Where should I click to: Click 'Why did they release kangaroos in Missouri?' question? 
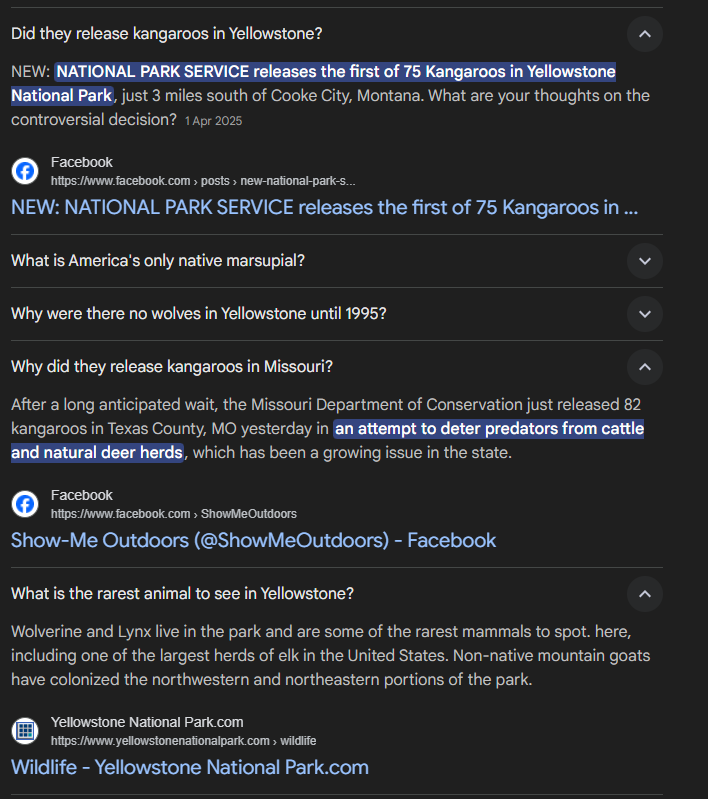pos(172,367)
